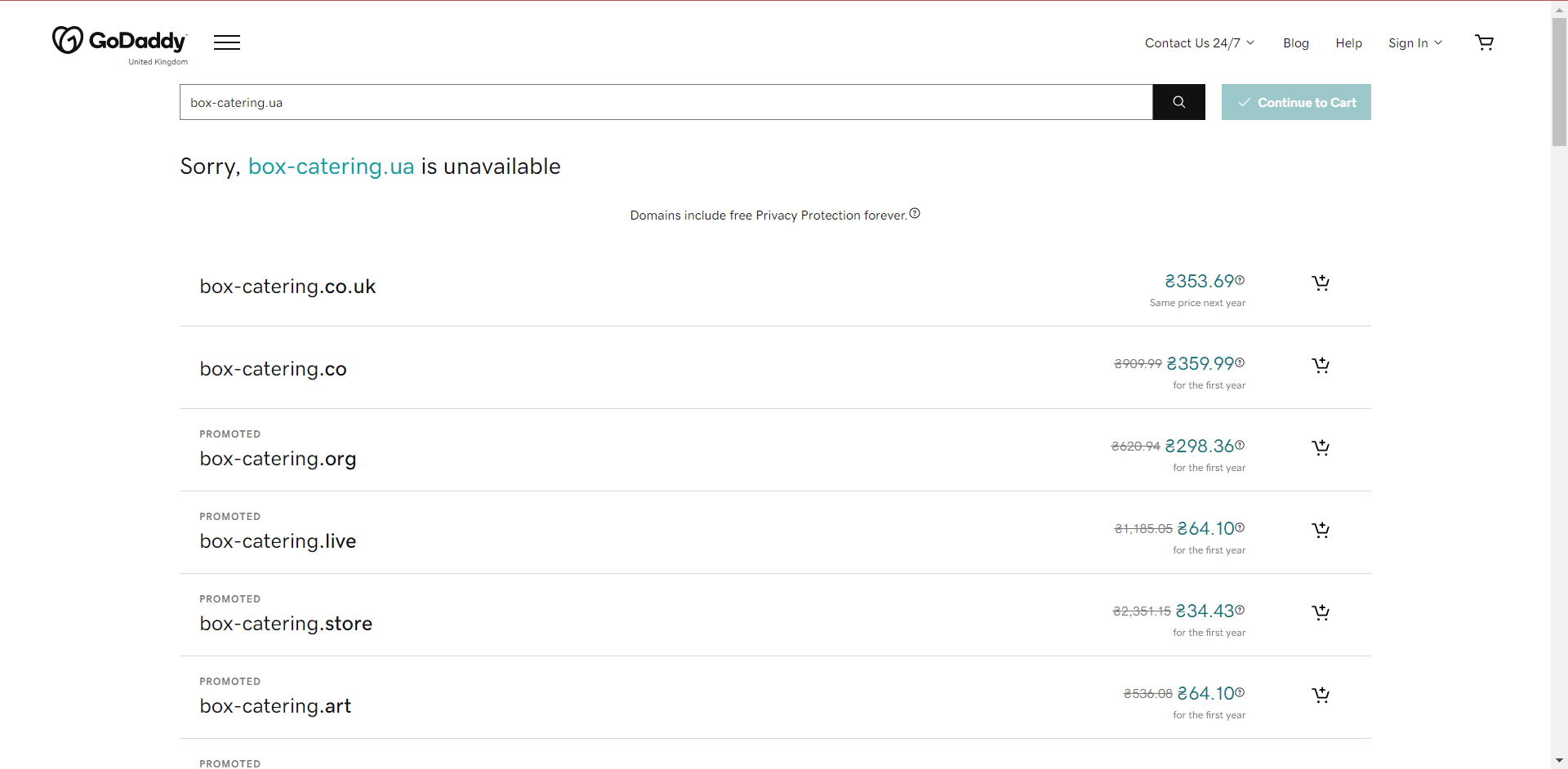Screen dimensions: 1568x769
Task: Click the ₴34.43 price text
Action: click(1205, 611)
